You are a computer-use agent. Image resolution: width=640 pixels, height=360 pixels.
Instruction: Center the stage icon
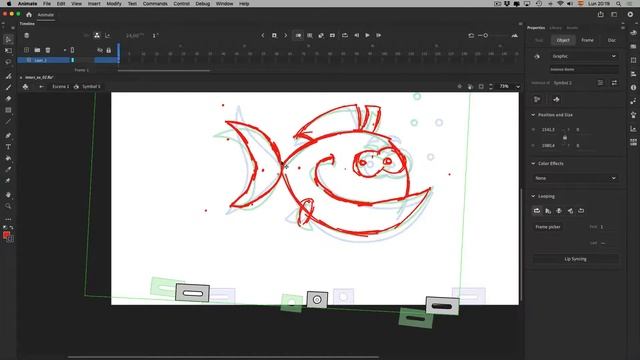[460, 87]
